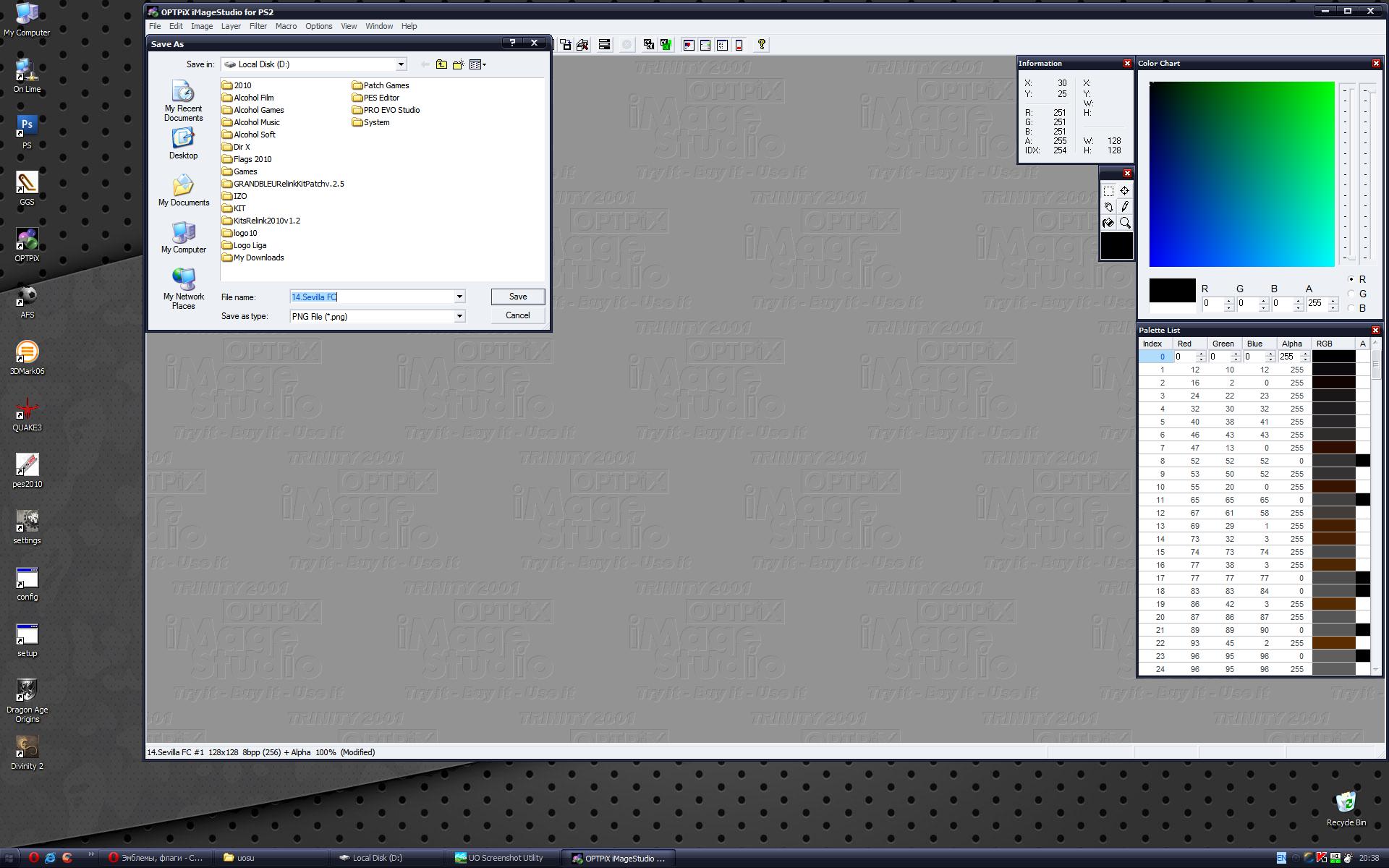Click the Save button
Viewport: 1389px width, 868px height.
(x=518, y=297)
